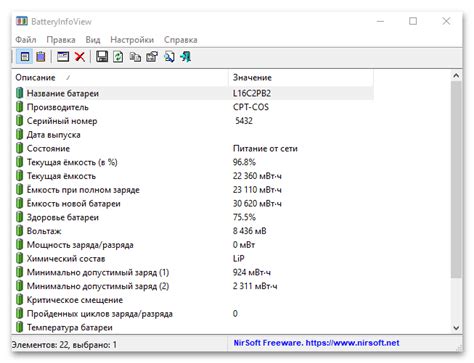Select the Название батареи row
The image size is (474, 363).
point(193,93)
